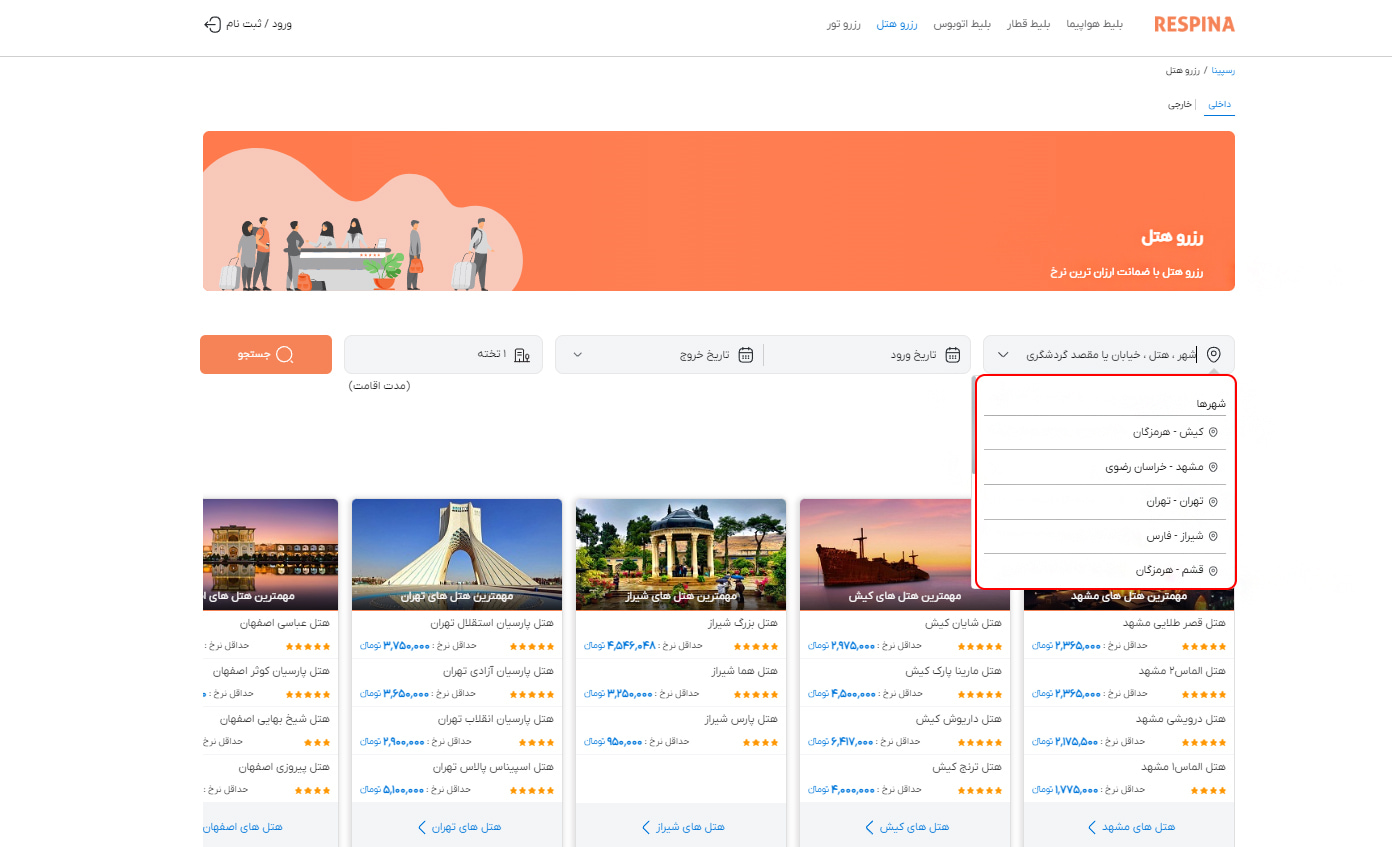
Task: Click the login arrow icon beside ورود / ثبت نام
Action: [x=212, y=24]
